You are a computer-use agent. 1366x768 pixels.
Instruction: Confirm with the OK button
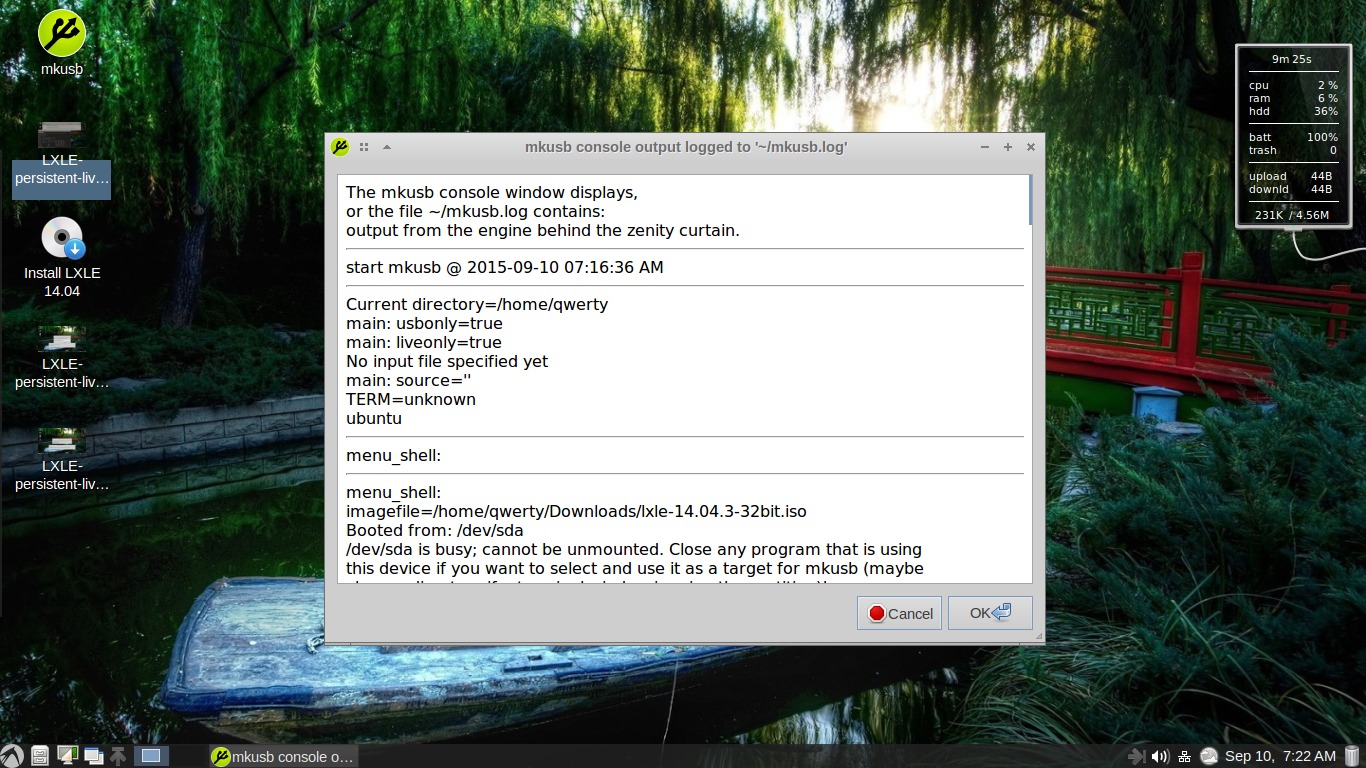[990, 613]
